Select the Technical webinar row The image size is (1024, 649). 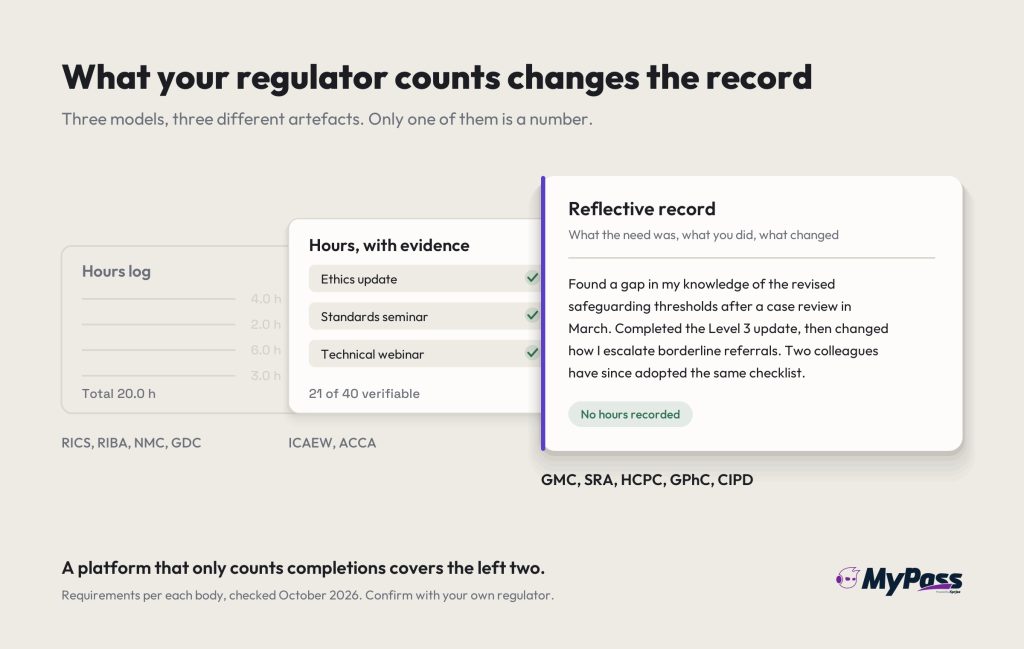click(425, 354)
